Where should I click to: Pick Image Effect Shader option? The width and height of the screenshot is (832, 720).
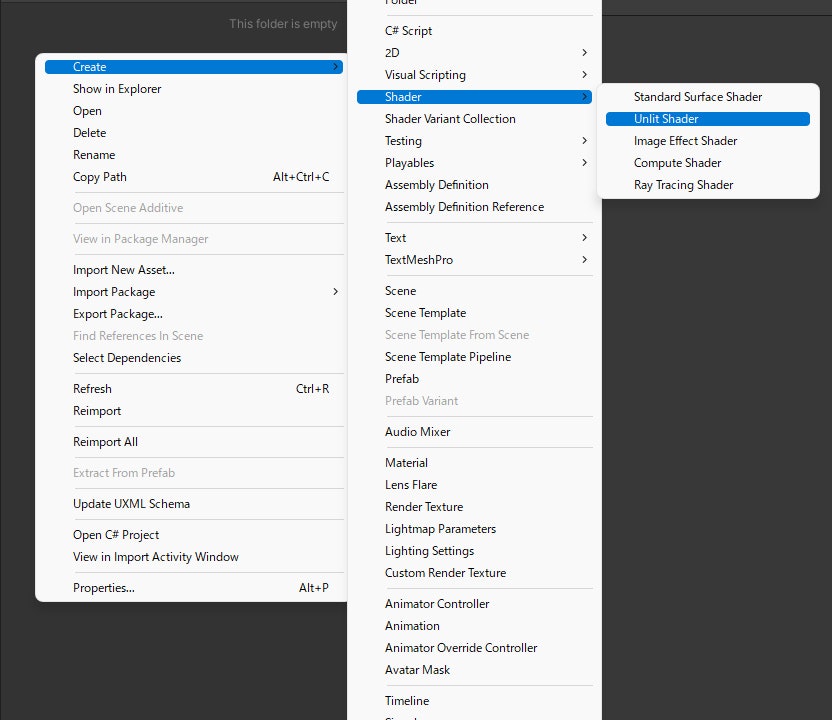click(x=707, y=141)
